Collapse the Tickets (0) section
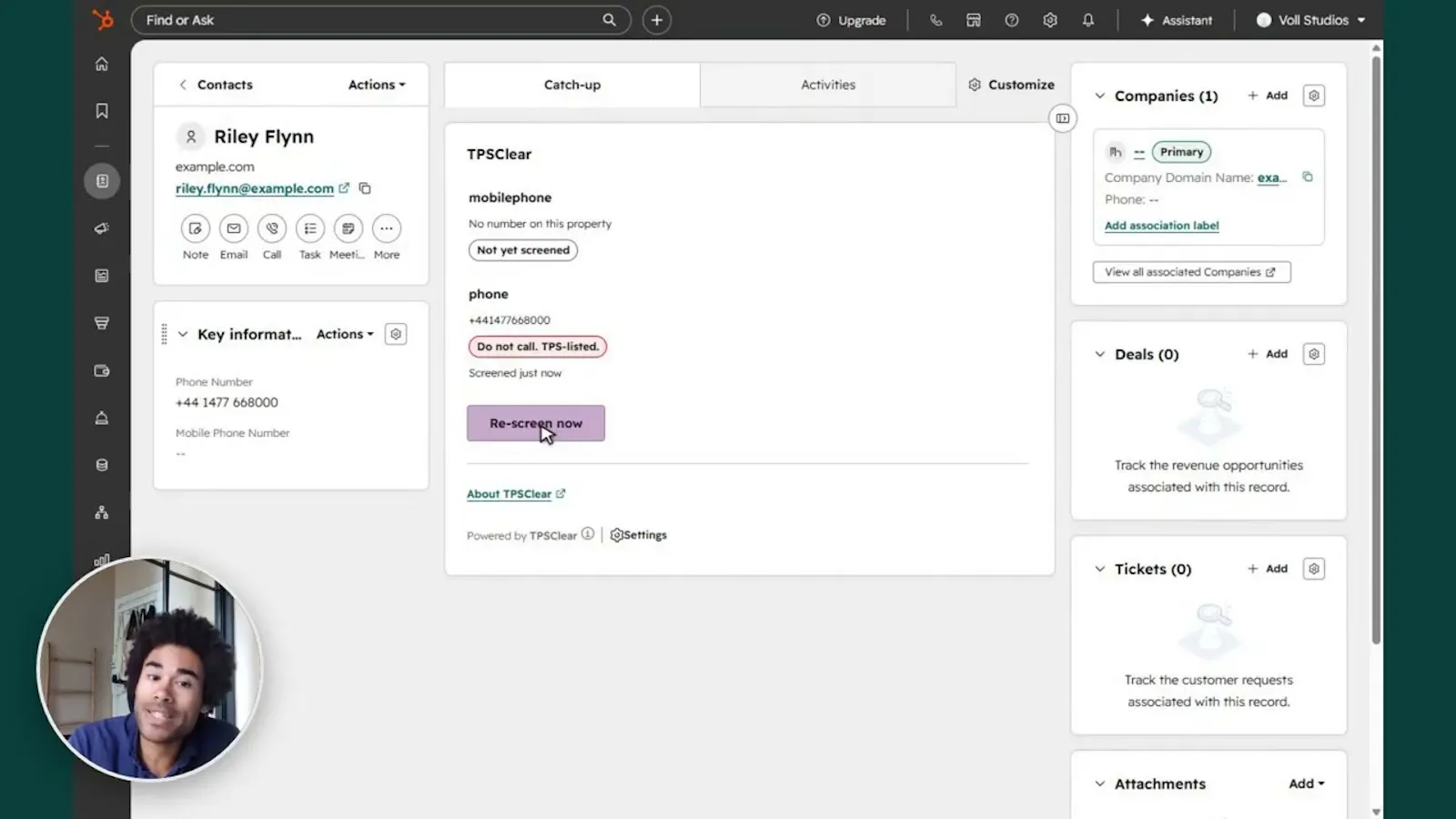The height and width of the screenshot is (819, 1456). coord(1100,569)
